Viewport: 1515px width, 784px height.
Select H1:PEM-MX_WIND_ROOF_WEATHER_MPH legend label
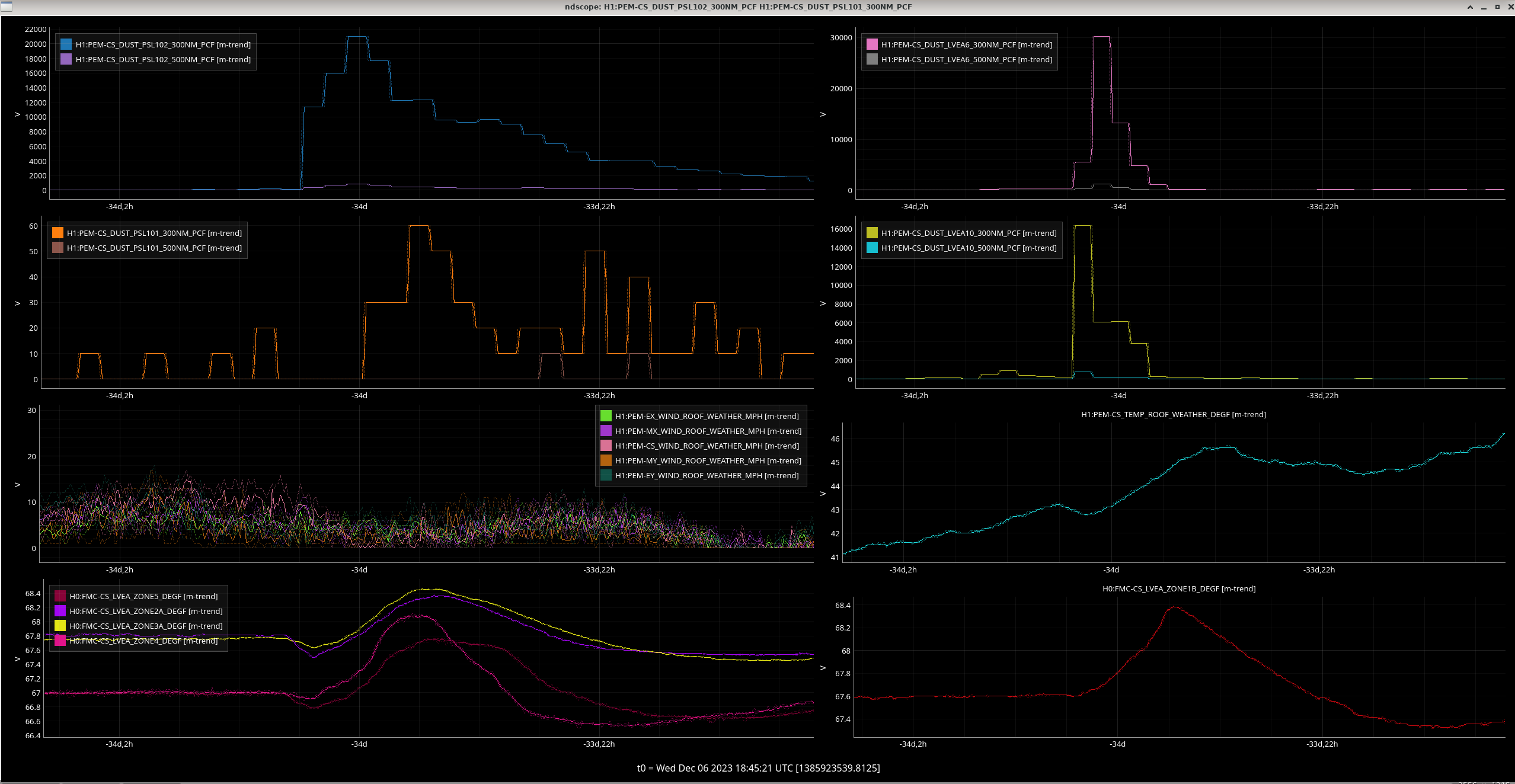(x=708, y=431)
